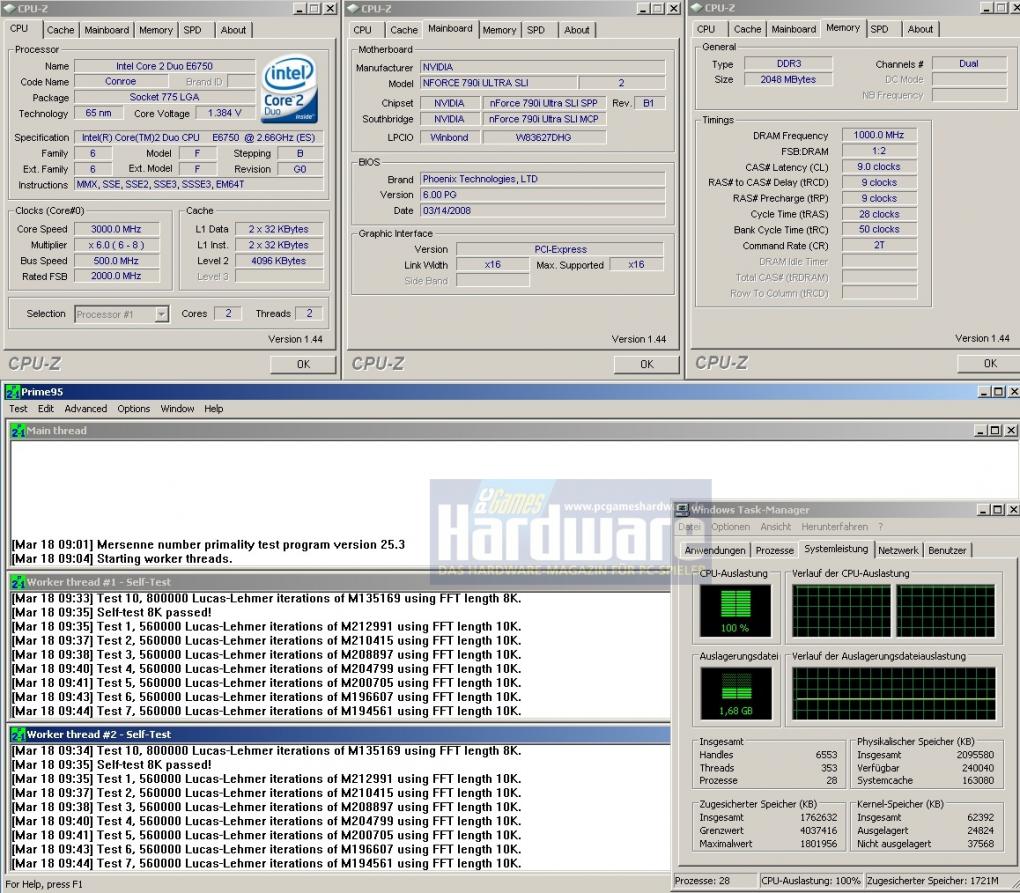Open the Cache tab in first CPU-Z window
Viewport: 1020px width, 893px height.
[x=60, y=30]
